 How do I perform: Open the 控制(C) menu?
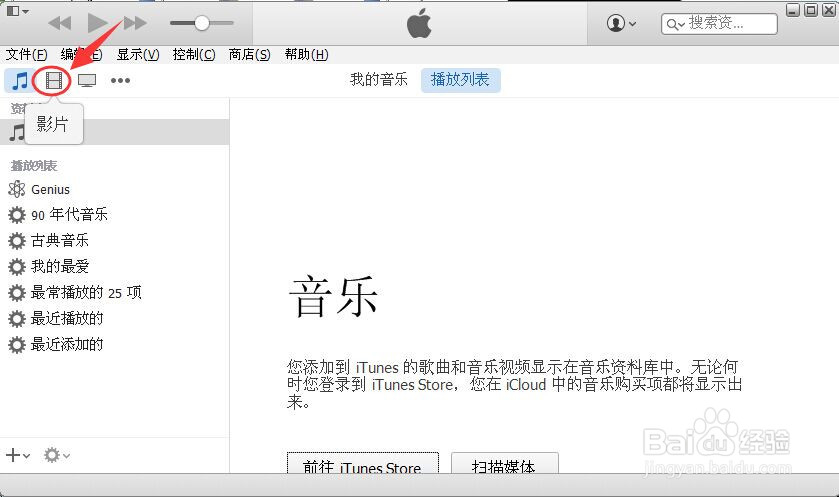tap(194, 55)
